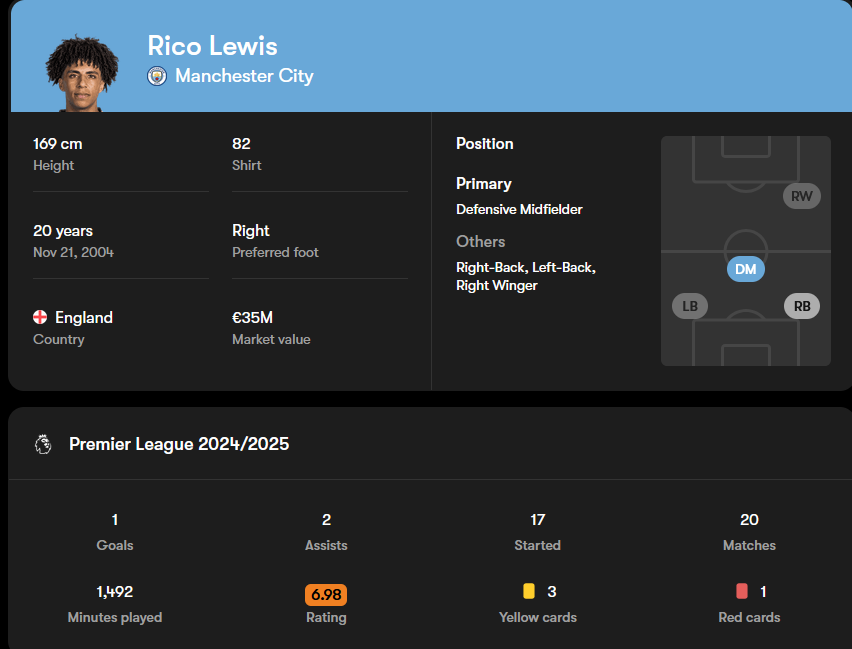Click the England flag icon

click(40, 317)
